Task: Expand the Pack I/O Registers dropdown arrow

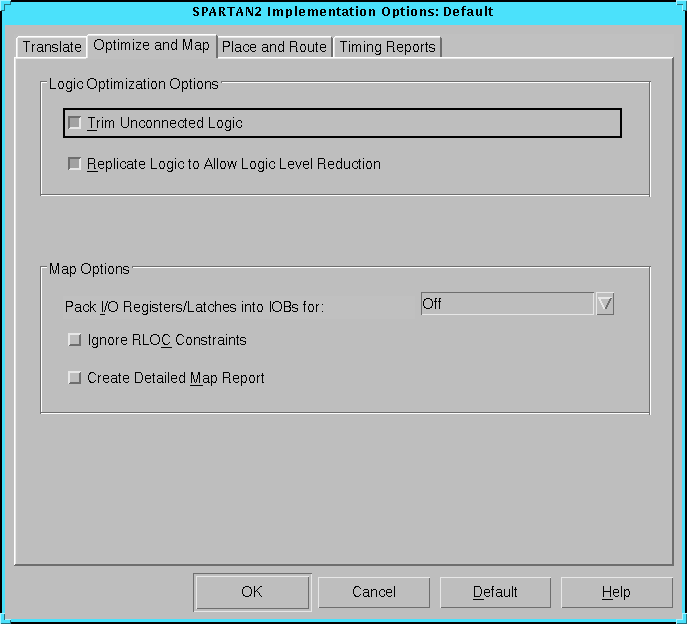Action: coord(604,305)
